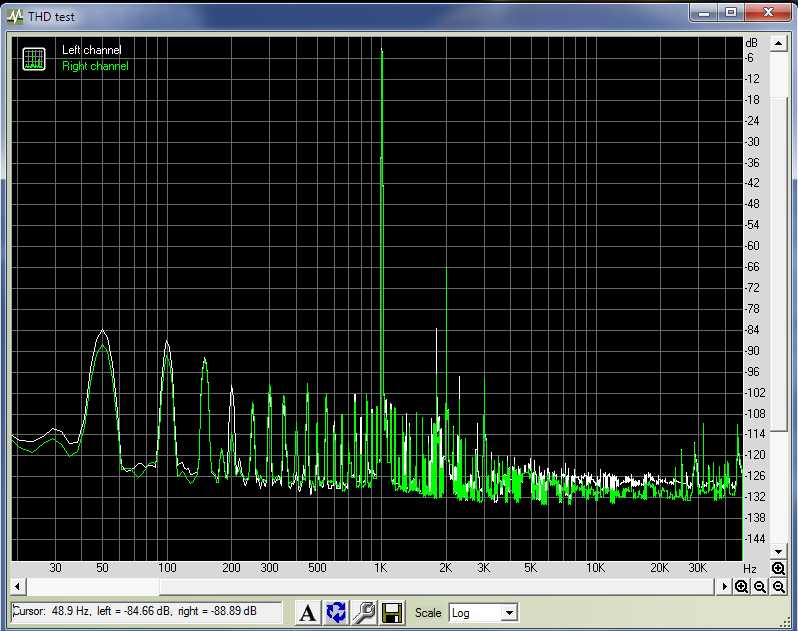This screenshot has width=798, height=631.
Task: Zoom in vertically using the magnifier beside Hz
Action: coord(778,568)
